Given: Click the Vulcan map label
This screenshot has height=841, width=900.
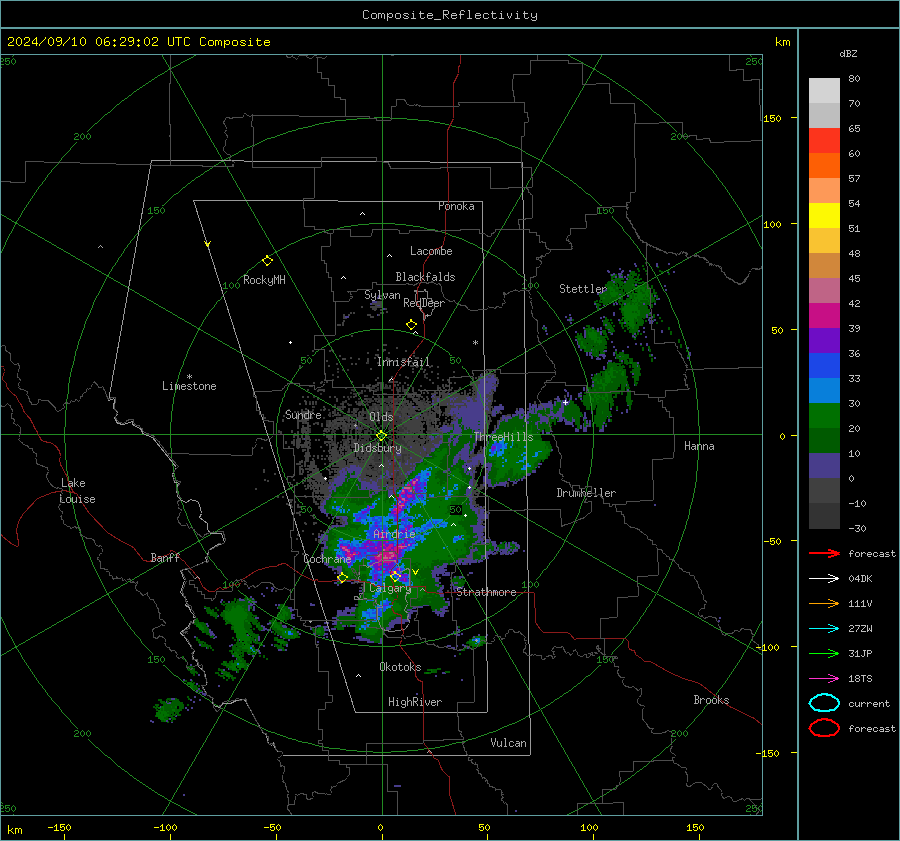Looking at the screenshot, I should click(x=508, y=743).
